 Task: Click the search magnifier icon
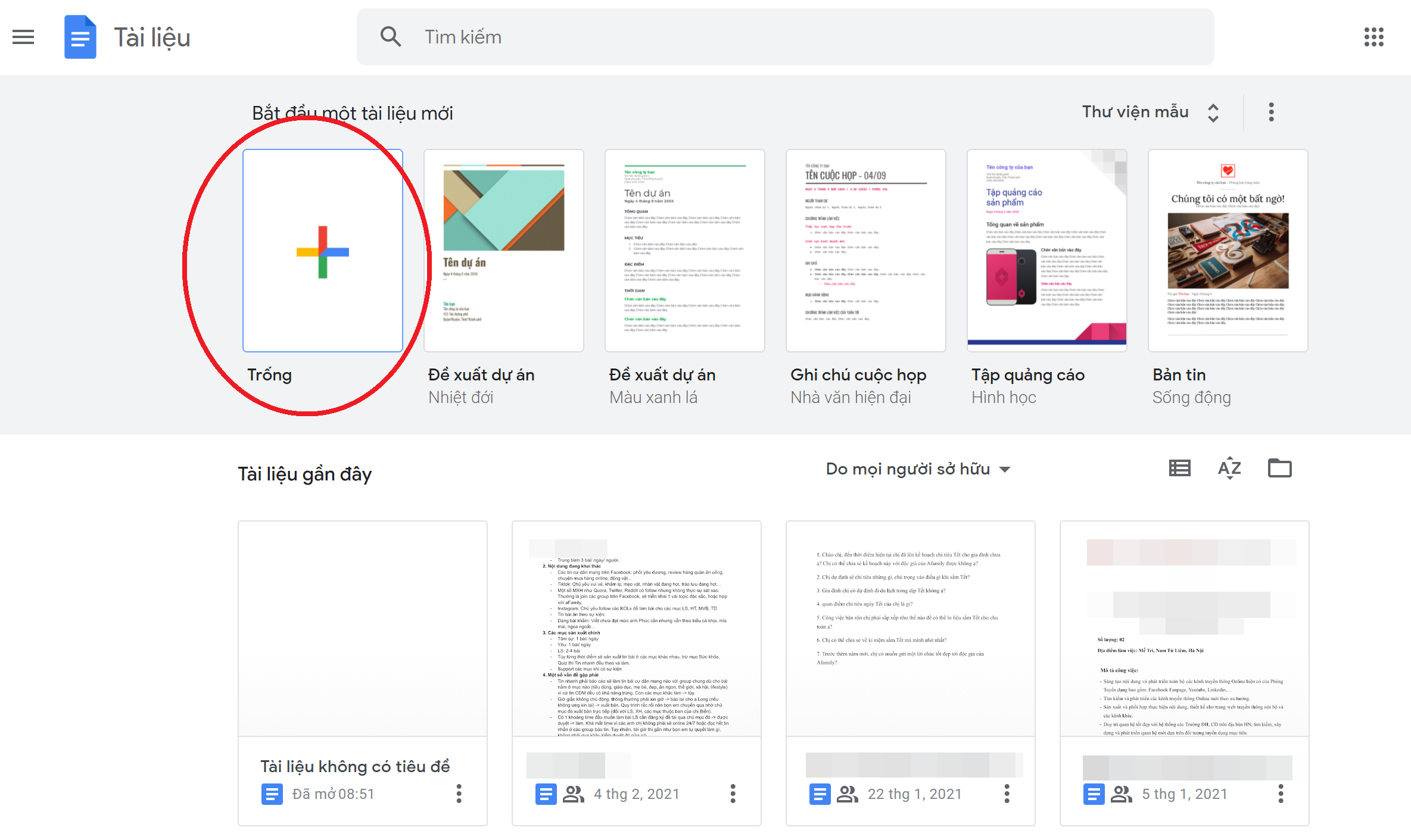pyautogui.click(x=391, y=37)
